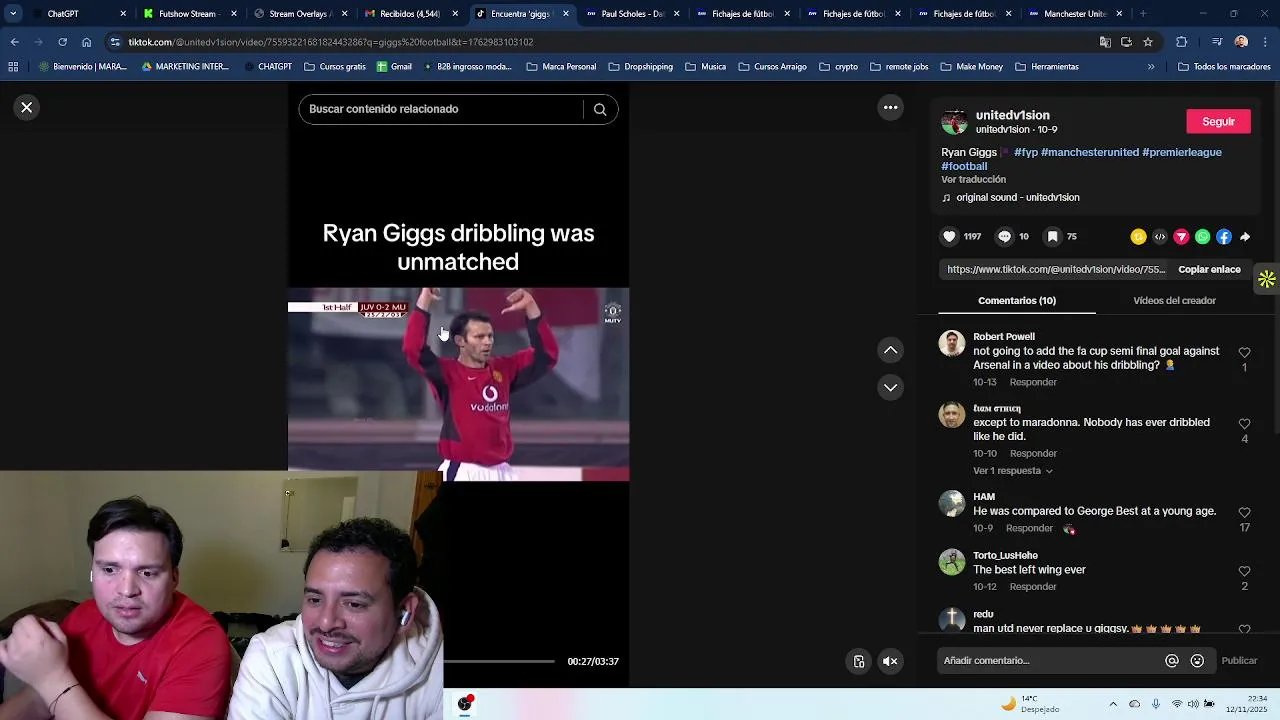The image size is (1280, 720).
Task: Share video to Facebook
Action: point(1224,237)
